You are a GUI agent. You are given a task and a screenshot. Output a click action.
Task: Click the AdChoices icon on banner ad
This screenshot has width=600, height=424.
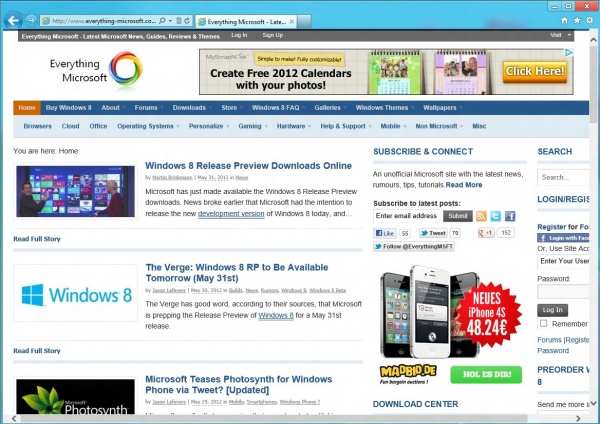click(x=569, y=53)
